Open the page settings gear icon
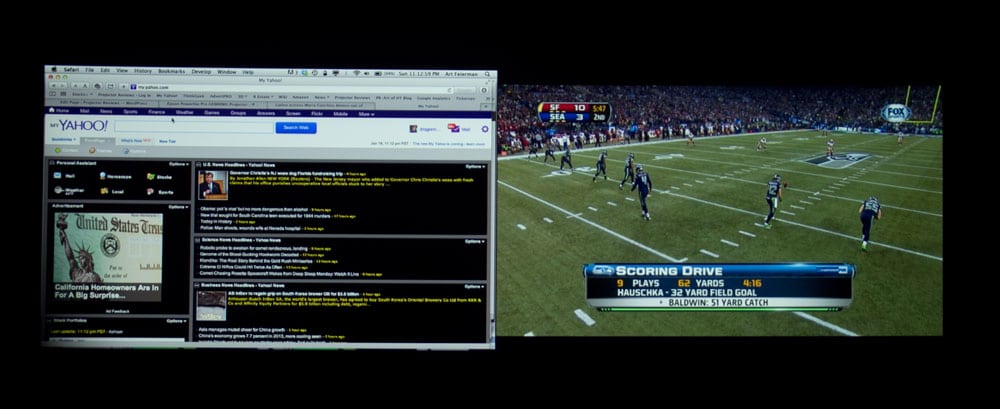This screenshot has width=1000, height=409. click(x=485, y=129)
